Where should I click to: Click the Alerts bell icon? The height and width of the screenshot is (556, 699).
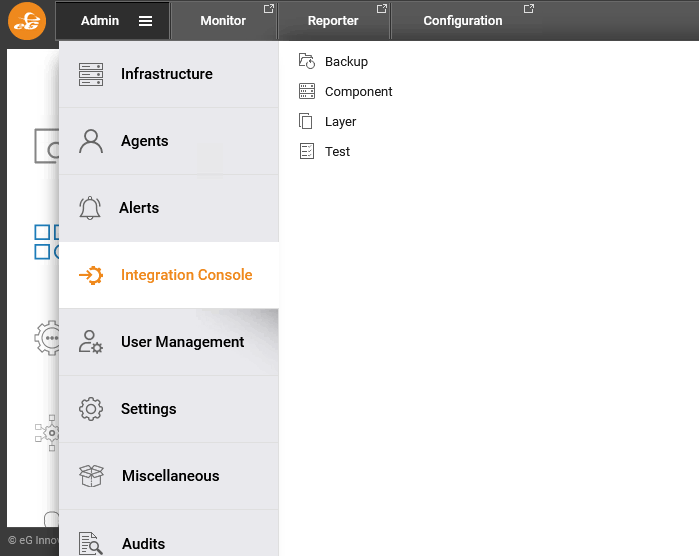(90, 208)
